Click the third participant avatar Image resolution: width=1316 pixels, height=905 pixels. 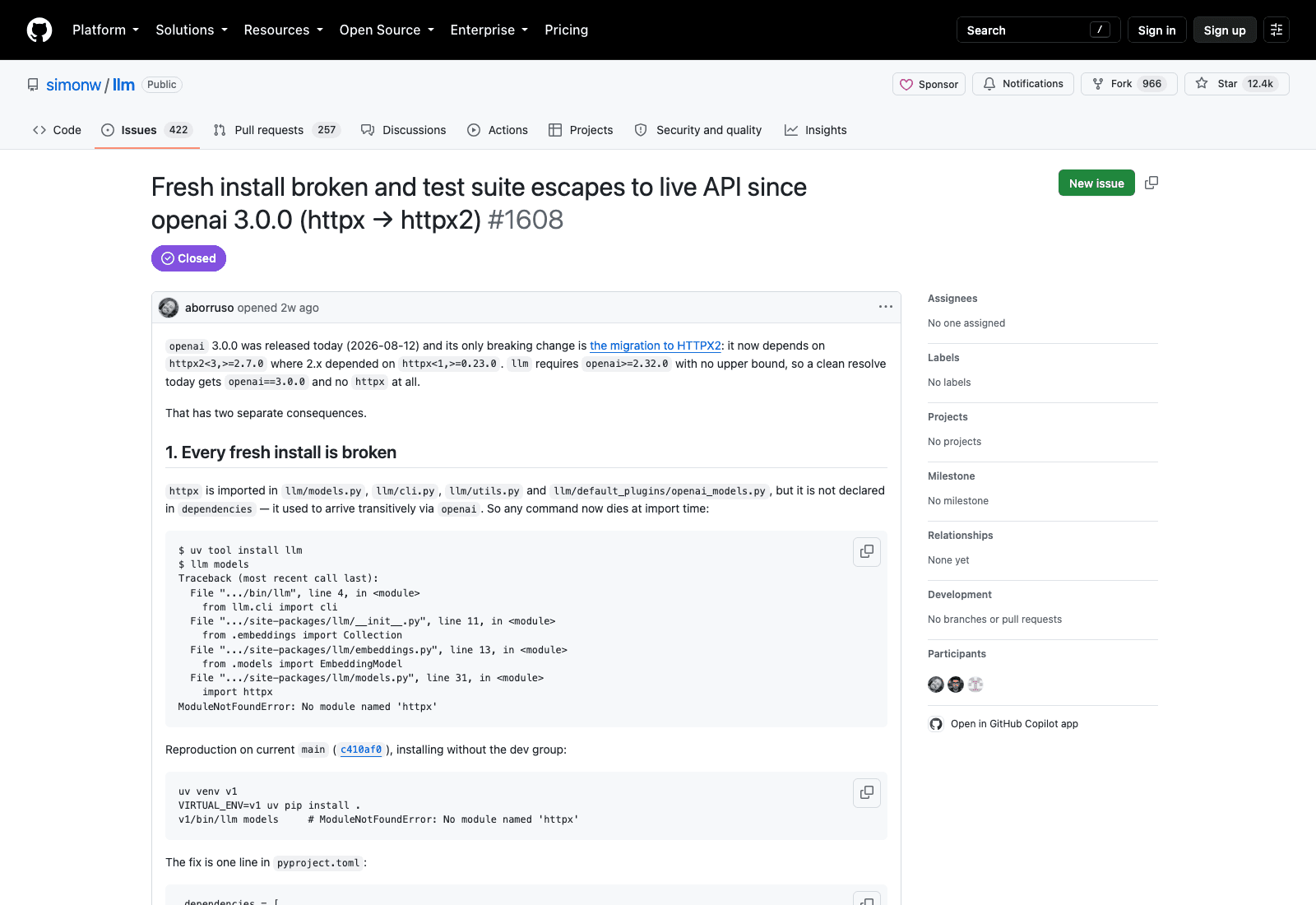[x=975, y=685]
